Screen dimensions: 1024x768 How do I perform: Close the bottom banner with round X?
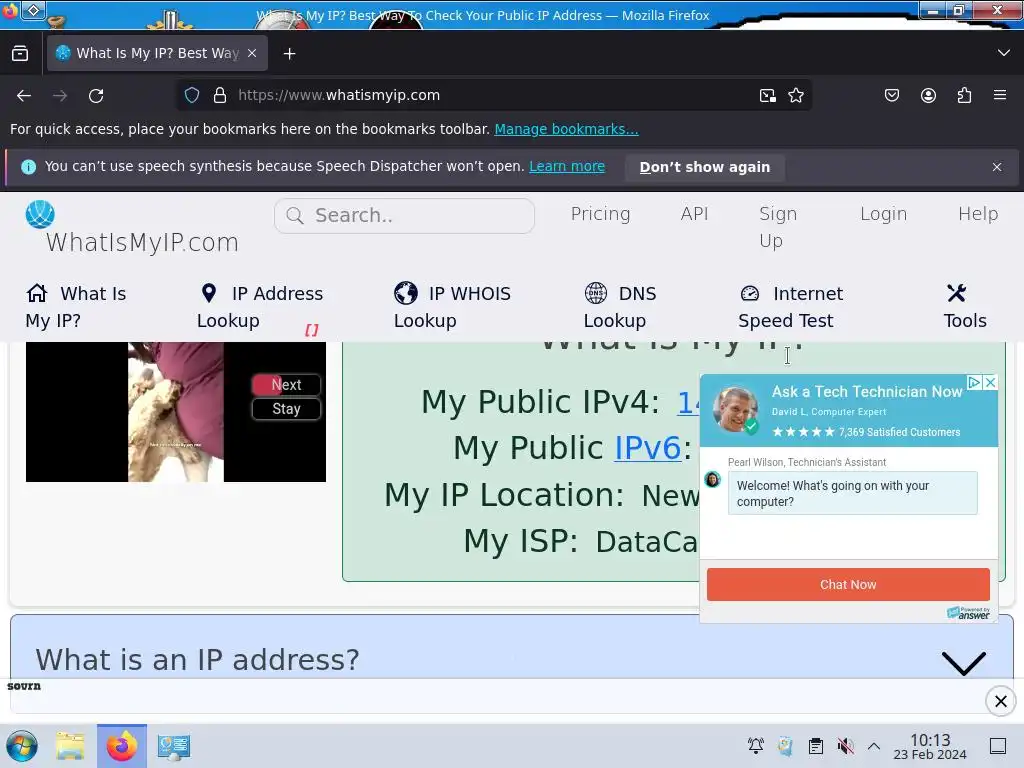(x=1000, y=701)
